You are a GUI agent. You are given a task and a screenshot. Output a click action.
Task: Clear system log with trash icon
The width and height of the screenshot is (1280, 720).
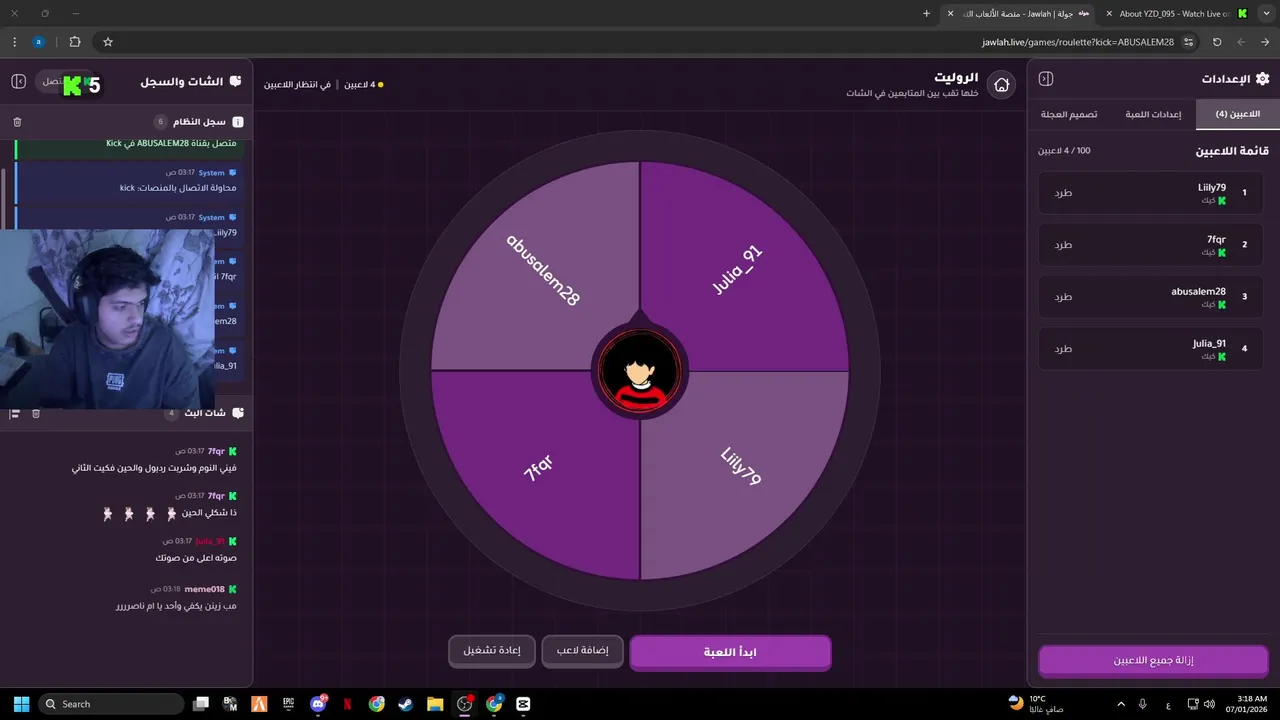(17, 122)
